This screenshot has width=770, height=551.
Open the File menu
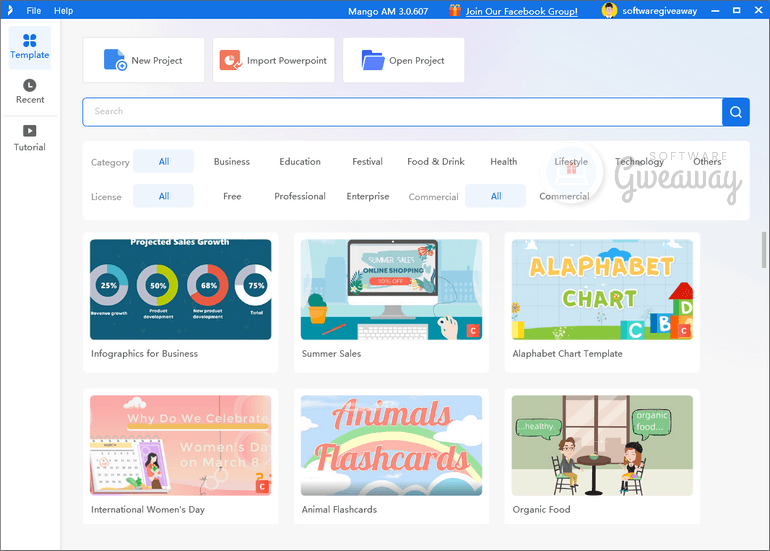pyautogui.click(x=34, y=10)
